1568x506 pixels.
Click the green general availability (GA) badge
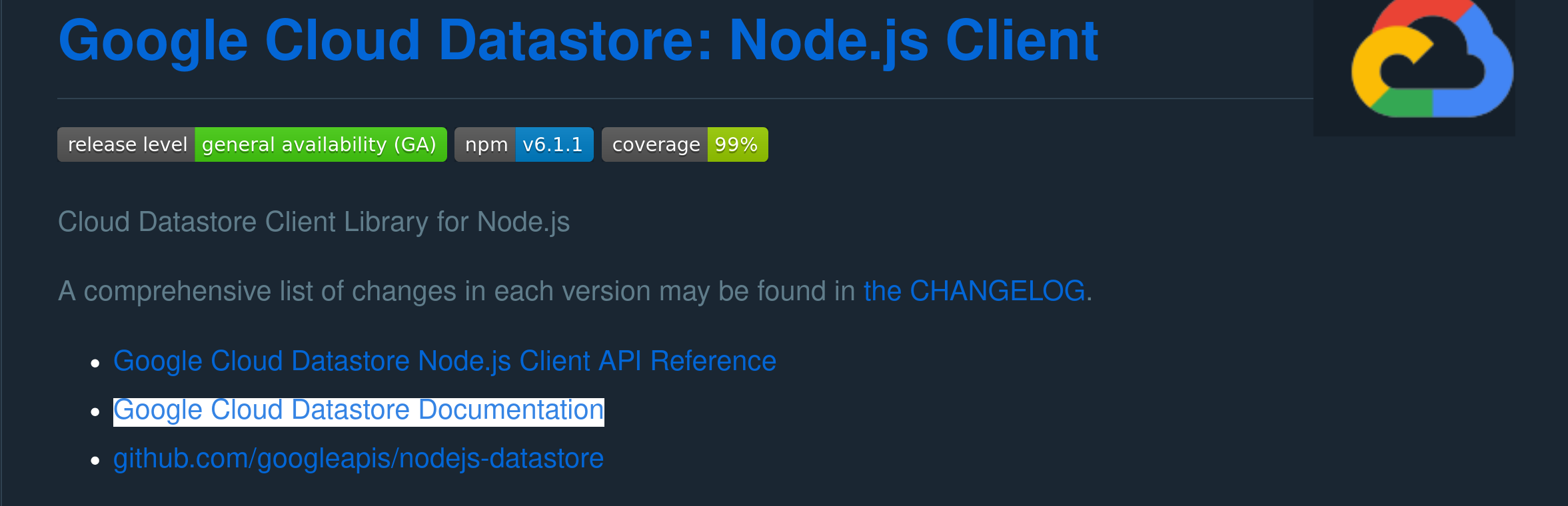(x=321, y=144)
